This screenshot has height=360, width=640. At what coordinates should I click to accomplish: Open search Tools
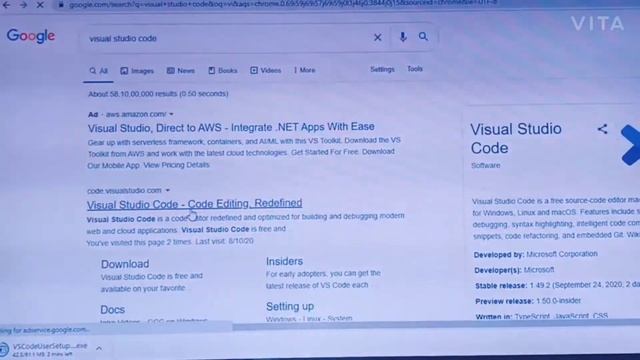pos(415,69)
